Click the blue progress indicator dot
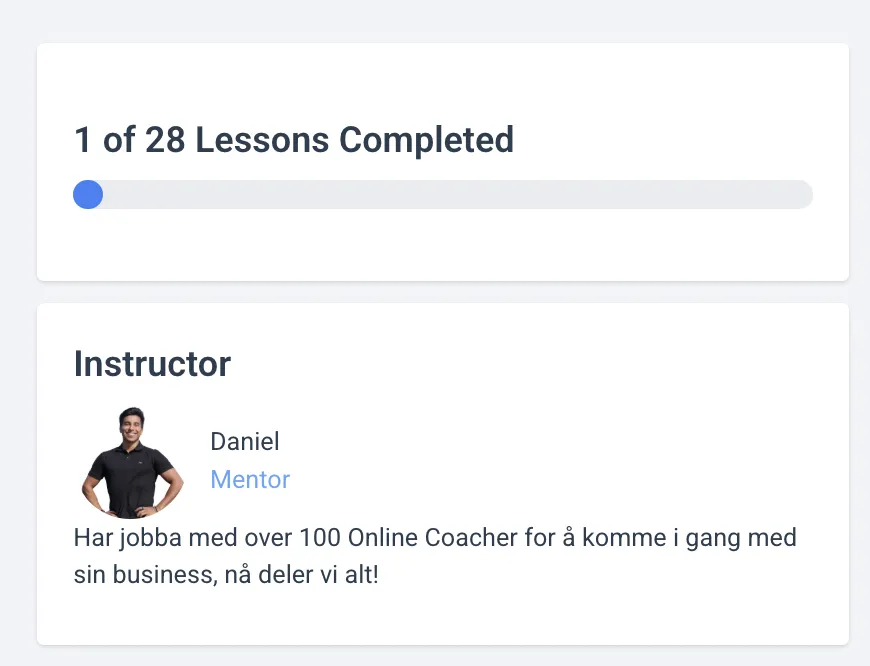The height and width of the screenshot is (666, 870). 88,194
